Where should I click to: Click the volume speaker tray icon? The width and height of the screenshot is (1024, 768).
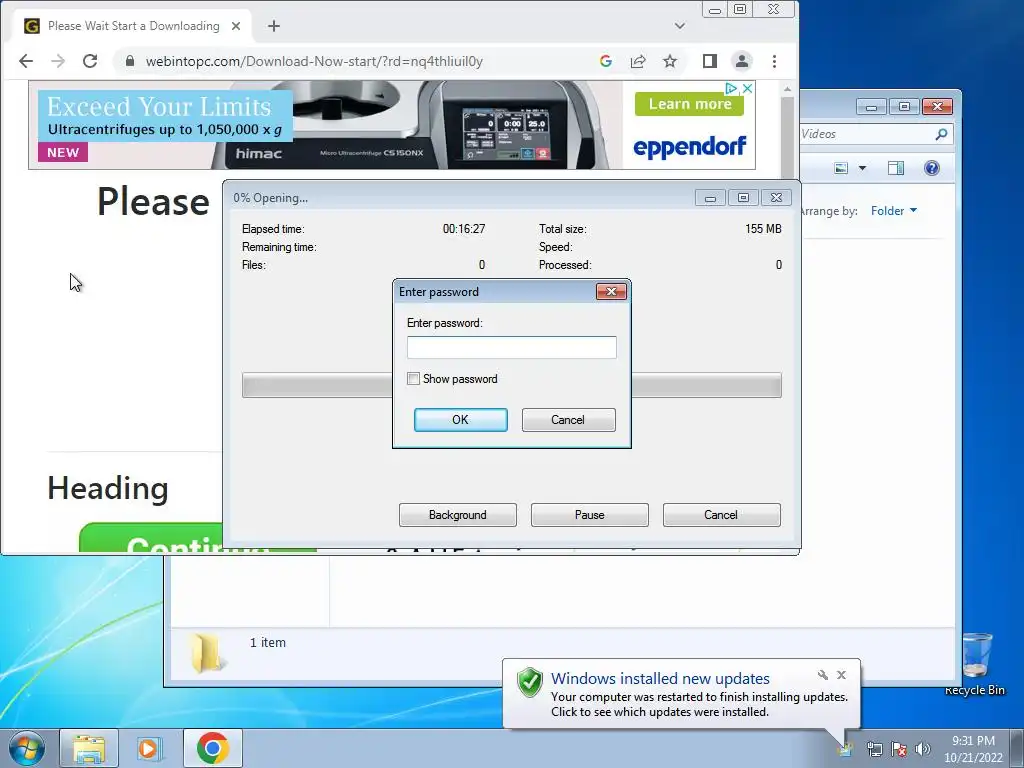point(922,749)
